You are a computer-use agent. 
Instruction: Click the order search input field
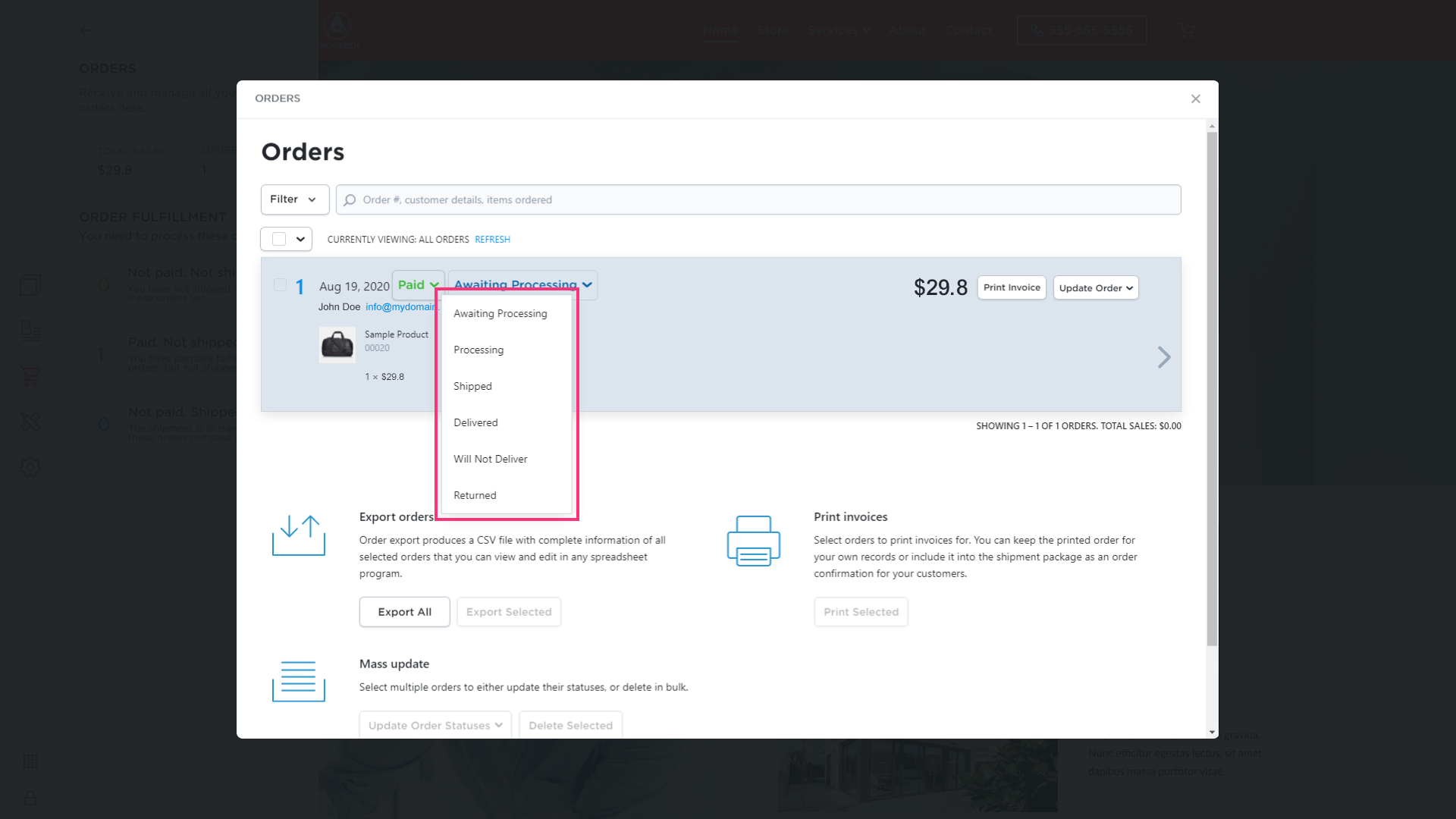pos(758,199)
